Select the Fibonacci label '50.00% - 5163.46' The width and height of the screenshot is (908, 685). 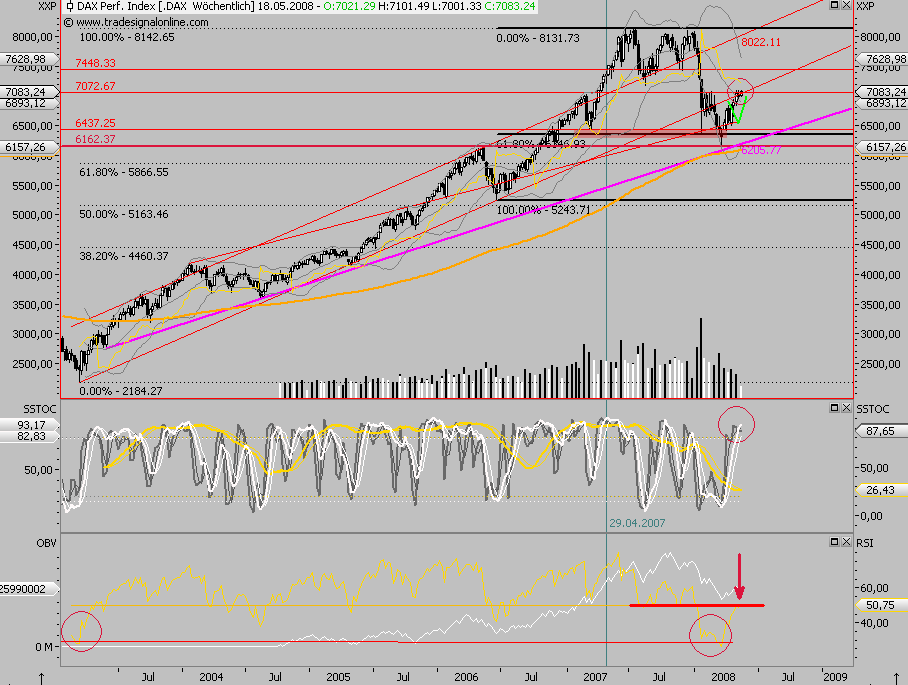point(124,214)
